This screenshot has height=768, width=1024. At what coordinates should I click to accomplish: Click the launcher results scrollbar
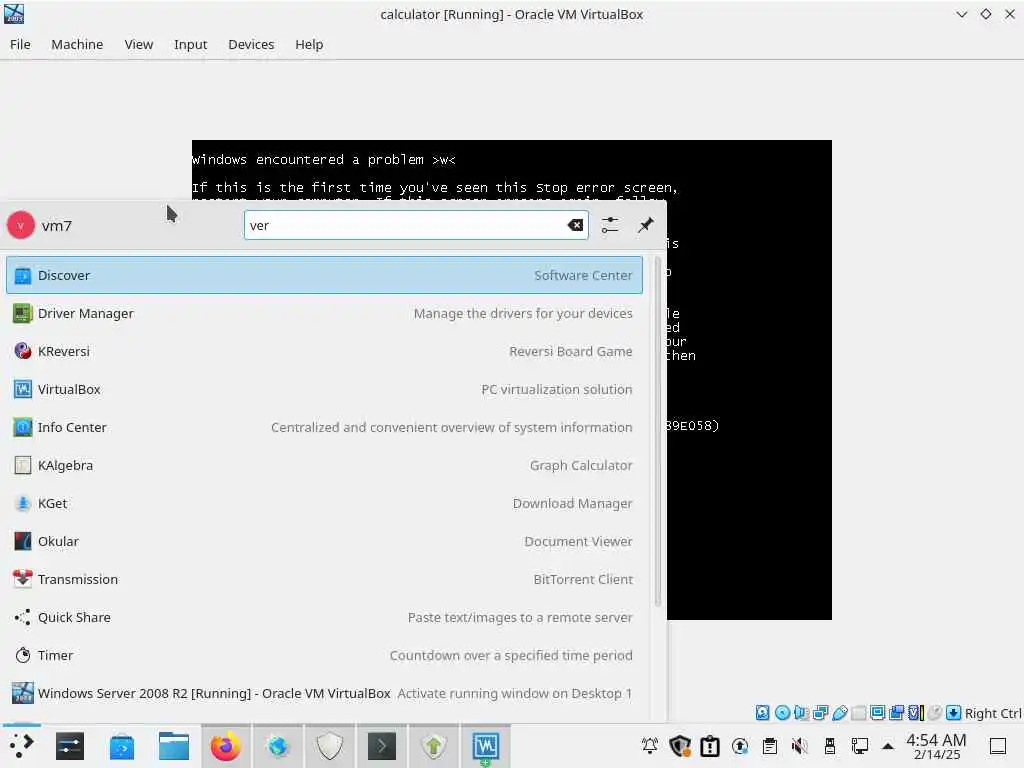[658, 434]
